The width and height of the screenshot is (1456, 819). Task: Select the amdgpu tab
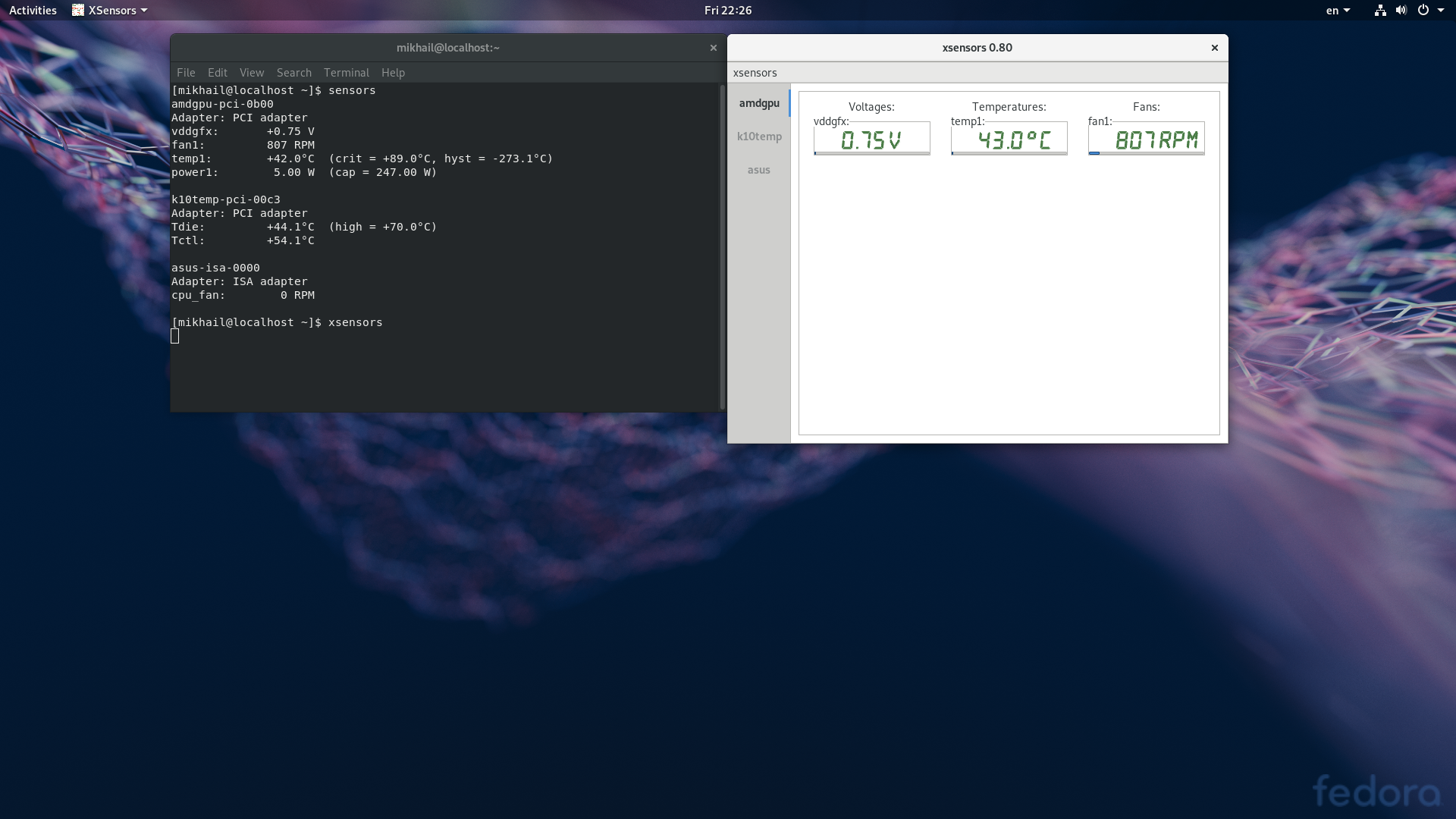pyautogui.click(x=759, y=103)
